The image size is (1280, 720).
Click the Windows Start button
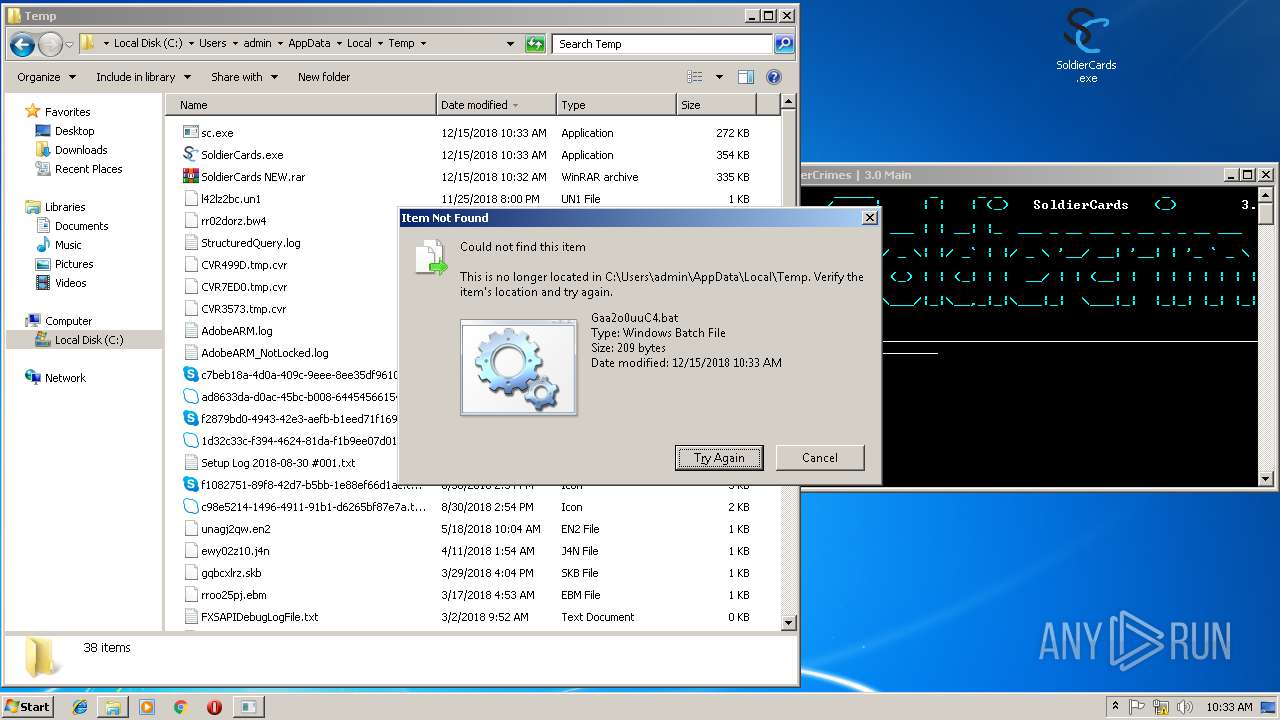coord(27,706)
